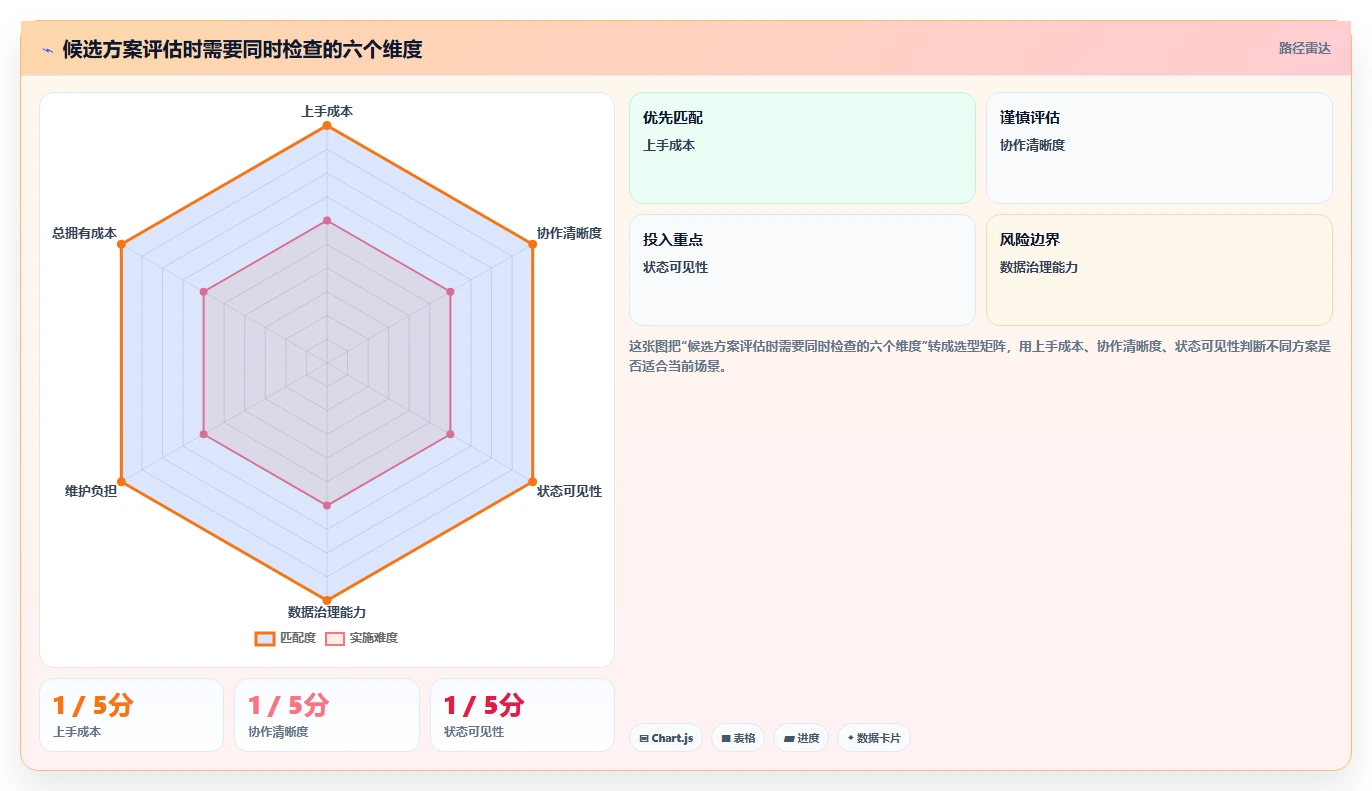Click the 路径雷达 label in the header

pyautogui.click(x=1304, y=48)
